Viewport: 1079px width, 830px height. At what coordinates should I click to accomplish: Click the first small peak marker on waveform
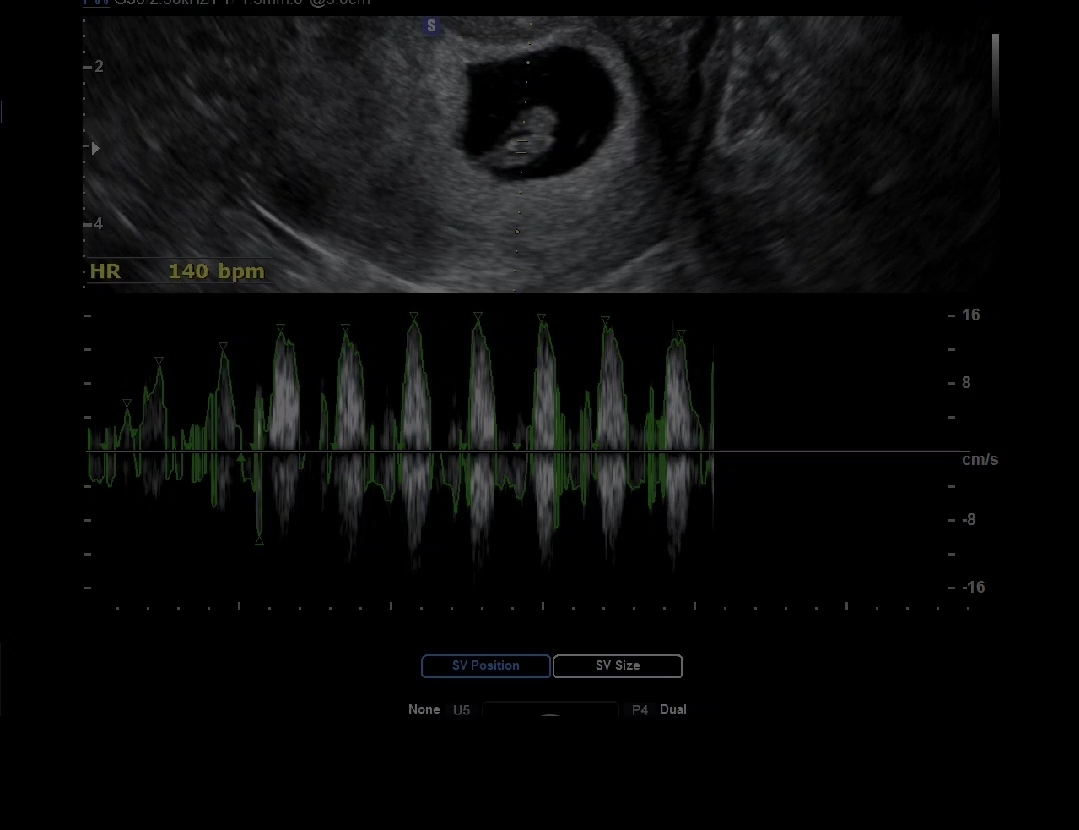pyautogui.click(x=127, y=403)
